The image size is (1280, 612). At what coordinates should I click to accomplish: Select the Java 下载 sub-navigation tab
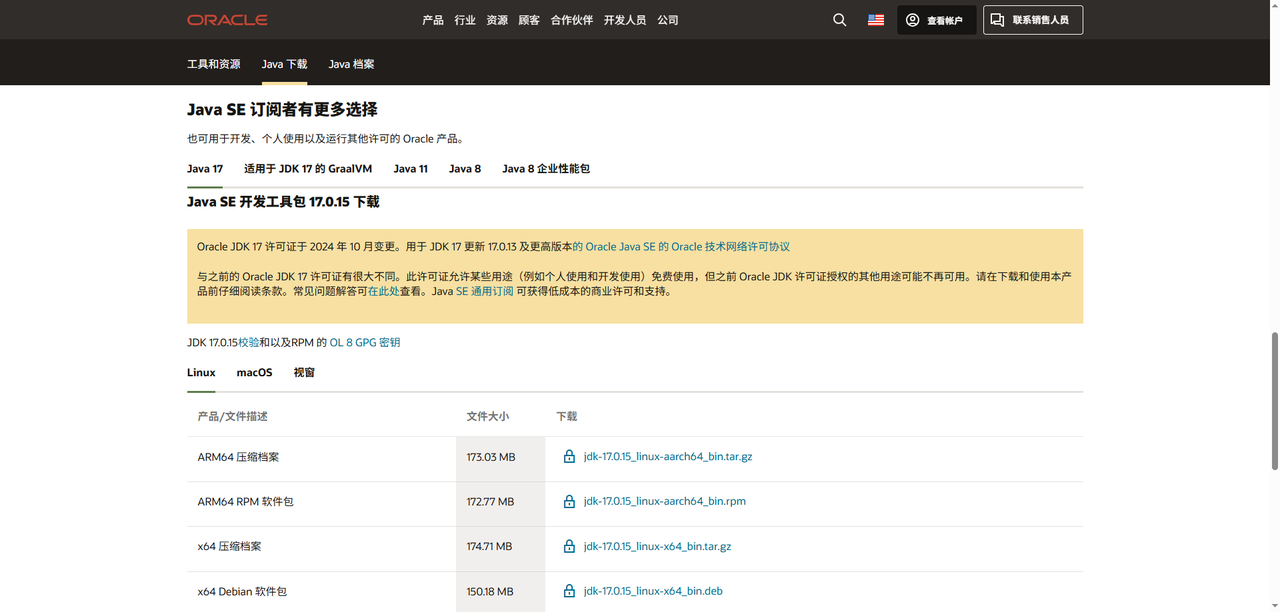tap(285, 64)
